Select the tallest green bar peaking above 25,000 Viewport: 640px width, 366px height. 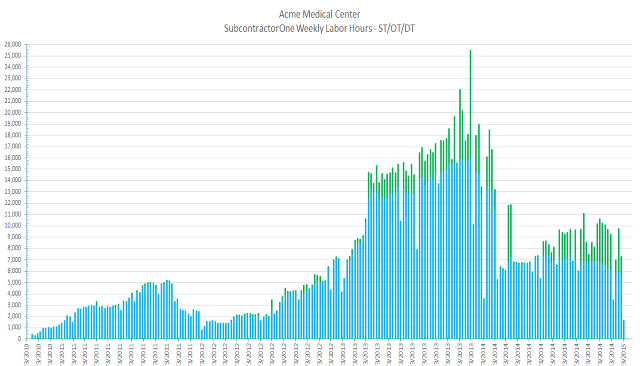tap(470, 104)
